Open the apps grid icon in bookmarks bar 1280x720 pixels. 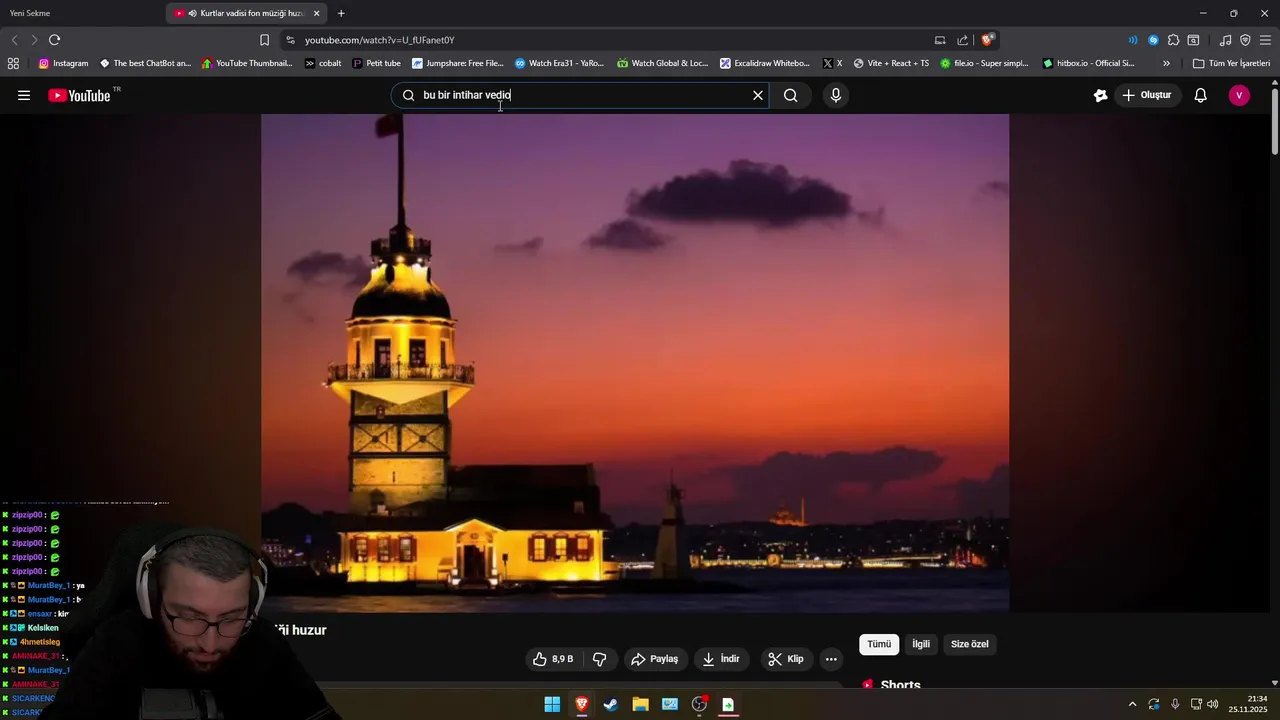[x=13, y=63]
